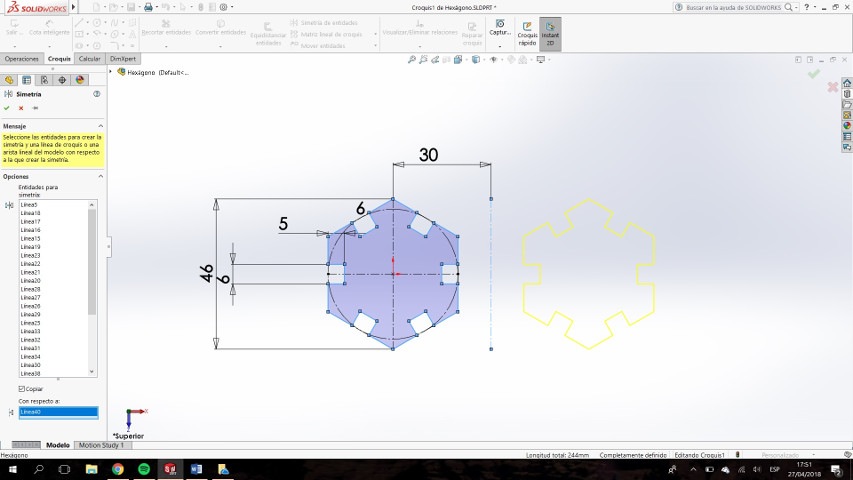Click scroll-up arrow of entities list

click(91, 205)
